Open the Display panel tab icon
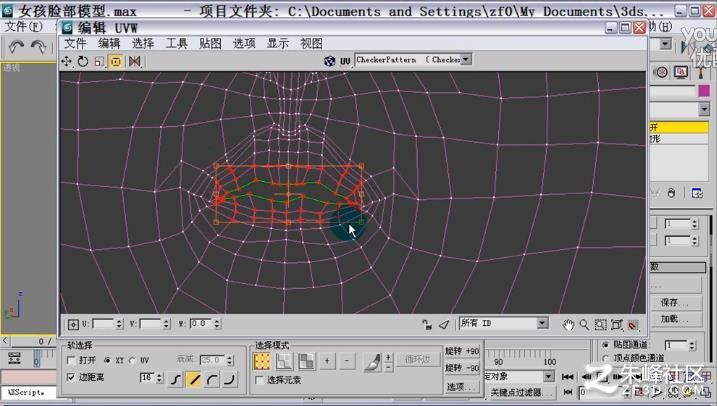Image resolution: width=717 pixels, height=406 pixels. [681, 72]
